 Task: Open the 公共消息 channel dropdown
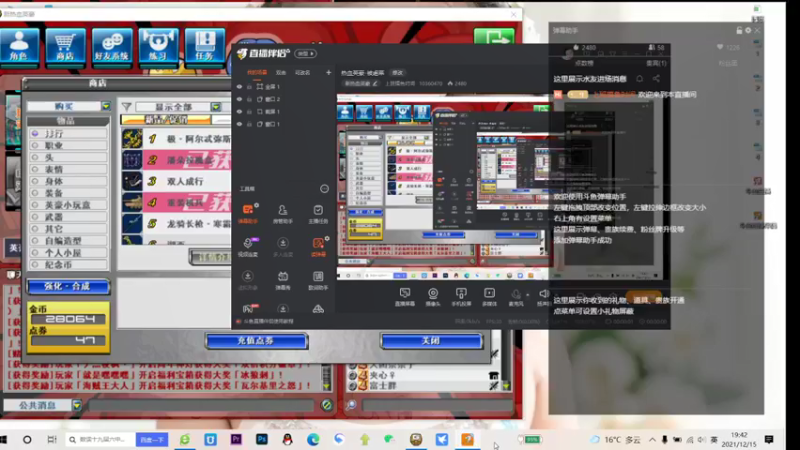click(x=77, y=405)
